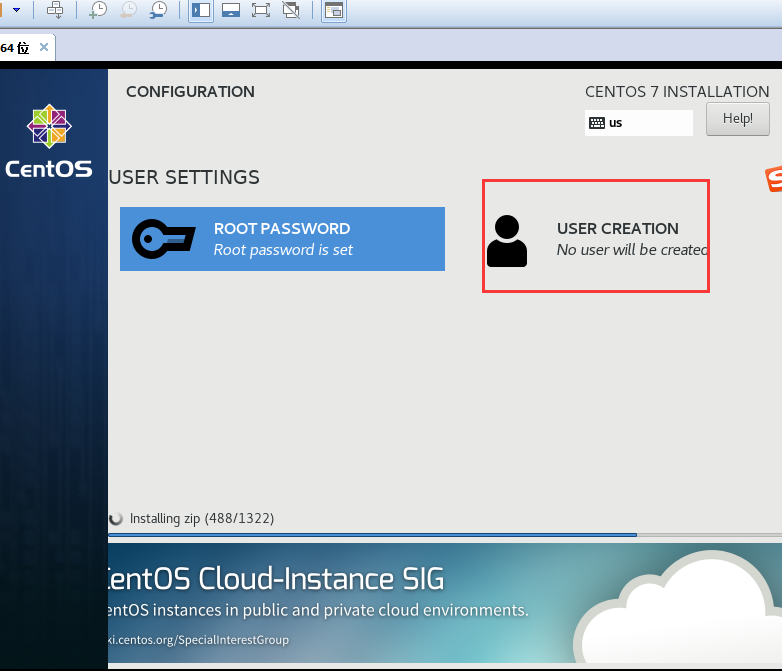Image resolution: width=782 pixels, height=671 pixels.
Task: Click the user silhouette icon
Action: tap(507, 241)
